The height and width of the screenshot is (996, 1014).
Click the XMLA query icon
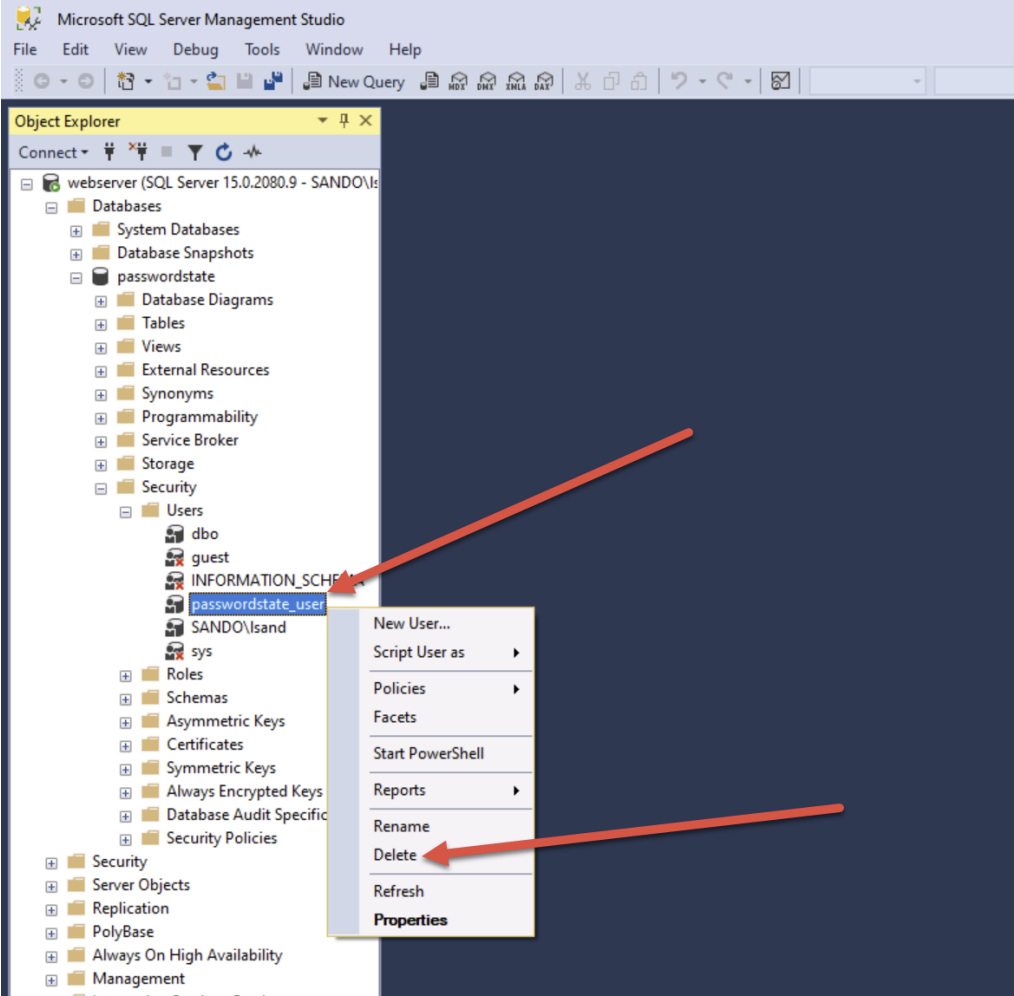tap(515, 81)
